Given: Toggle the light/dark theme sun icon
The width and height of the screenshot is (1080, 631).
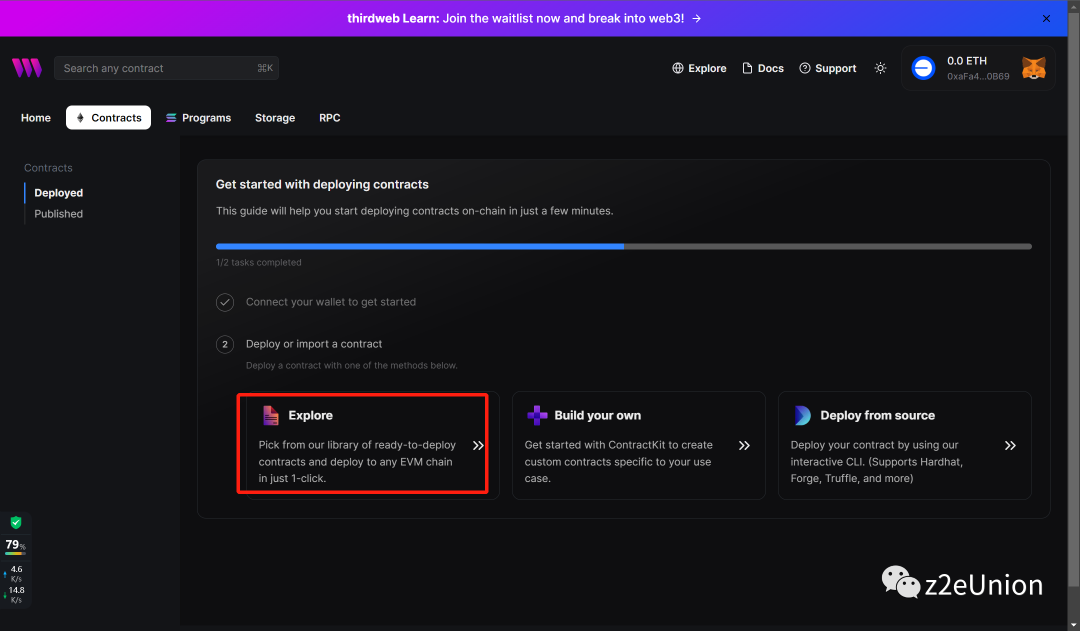Looking at the screenshot, I should 880,68.
